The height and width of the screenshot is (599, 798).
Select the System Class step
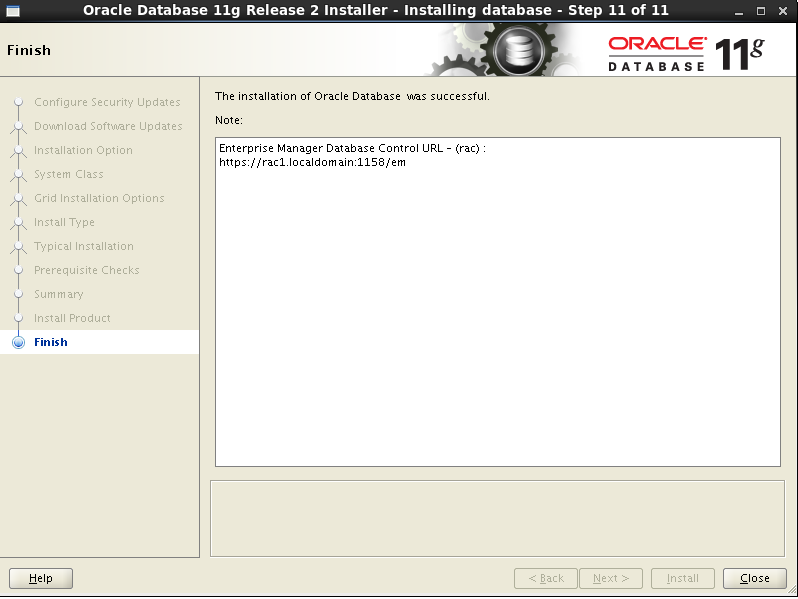click(69, 174)
